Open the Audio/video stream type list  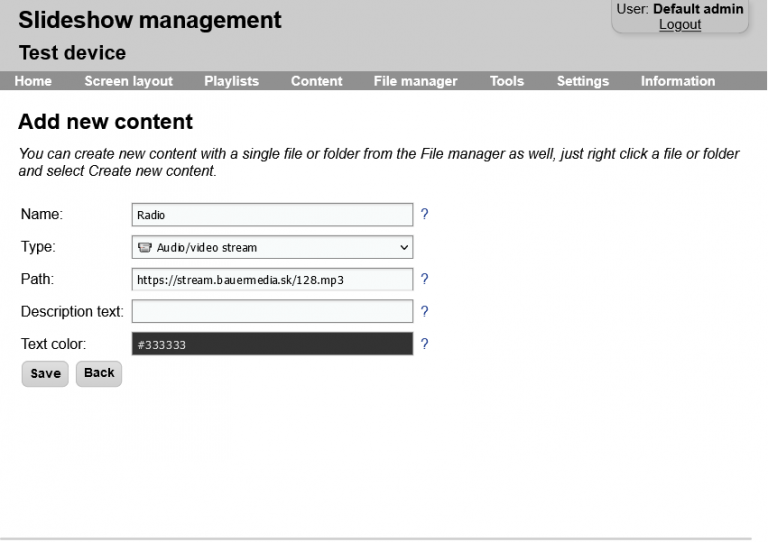(x=272, y=247)
